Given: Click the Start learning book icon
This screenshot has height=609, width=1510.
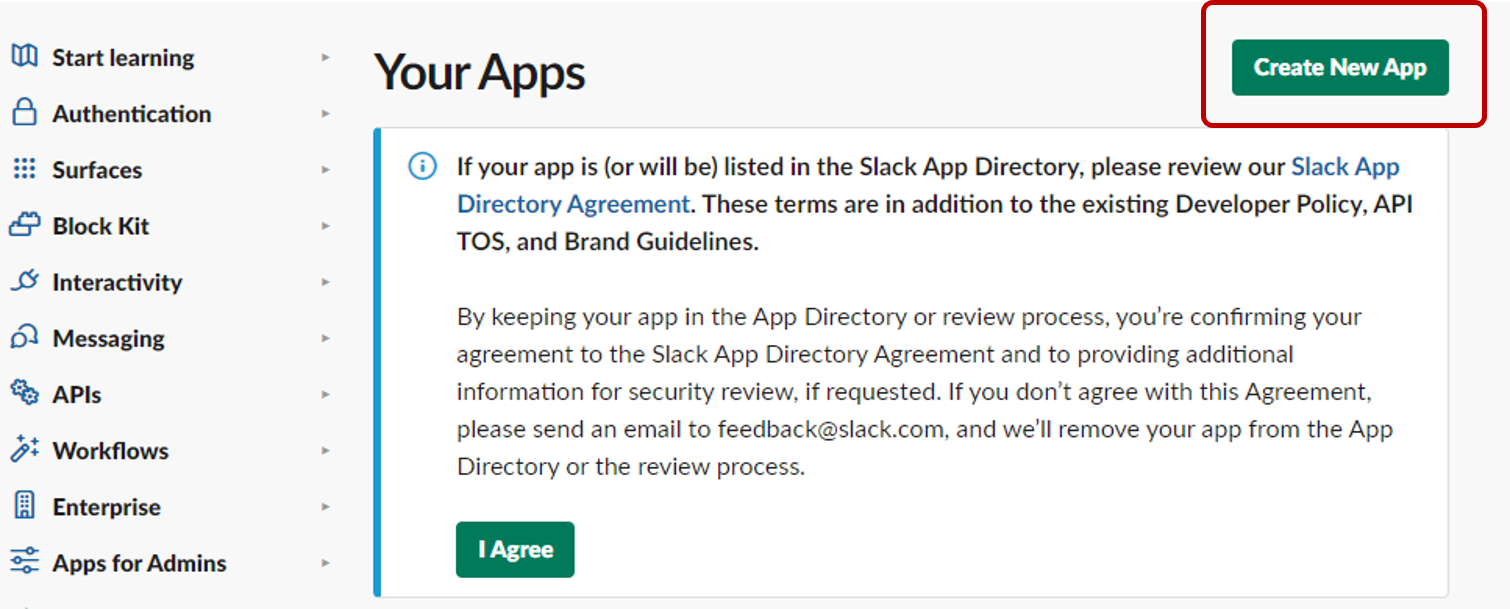Looking at the screenshot, I should [24, 56].
